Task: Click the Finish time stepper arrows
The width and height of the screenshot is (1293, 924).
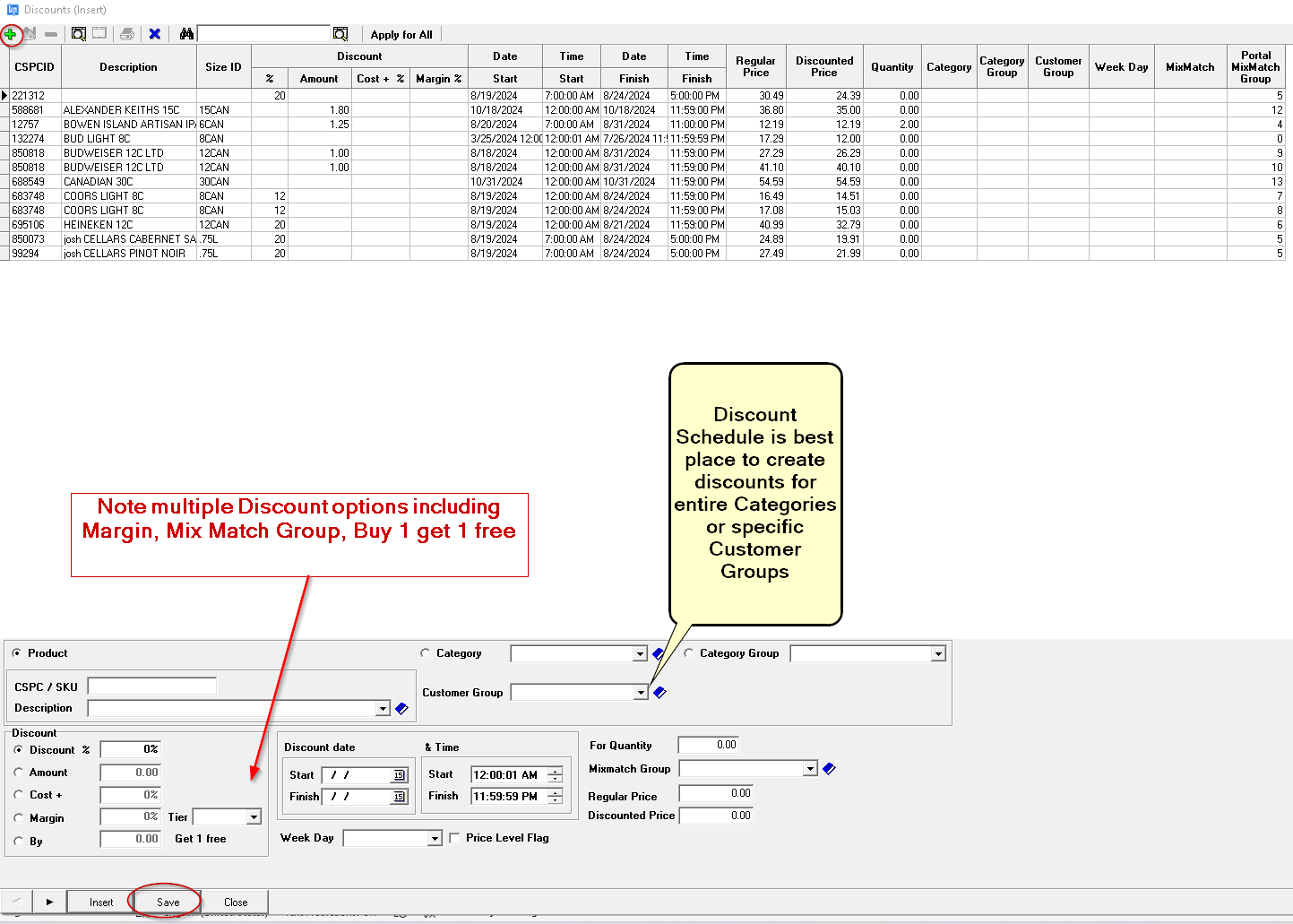Action: click(556, 797)
